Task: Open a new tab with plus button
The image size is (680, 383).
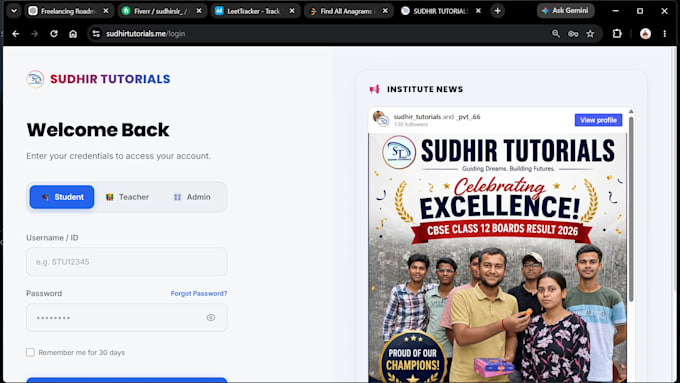Action: coord(497,11)
